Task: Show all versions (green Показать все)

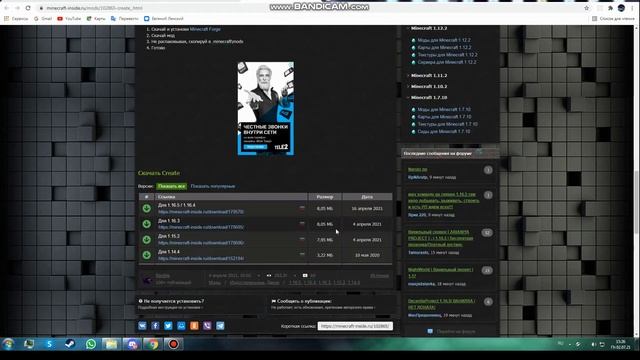Action: tap(171, 186)
